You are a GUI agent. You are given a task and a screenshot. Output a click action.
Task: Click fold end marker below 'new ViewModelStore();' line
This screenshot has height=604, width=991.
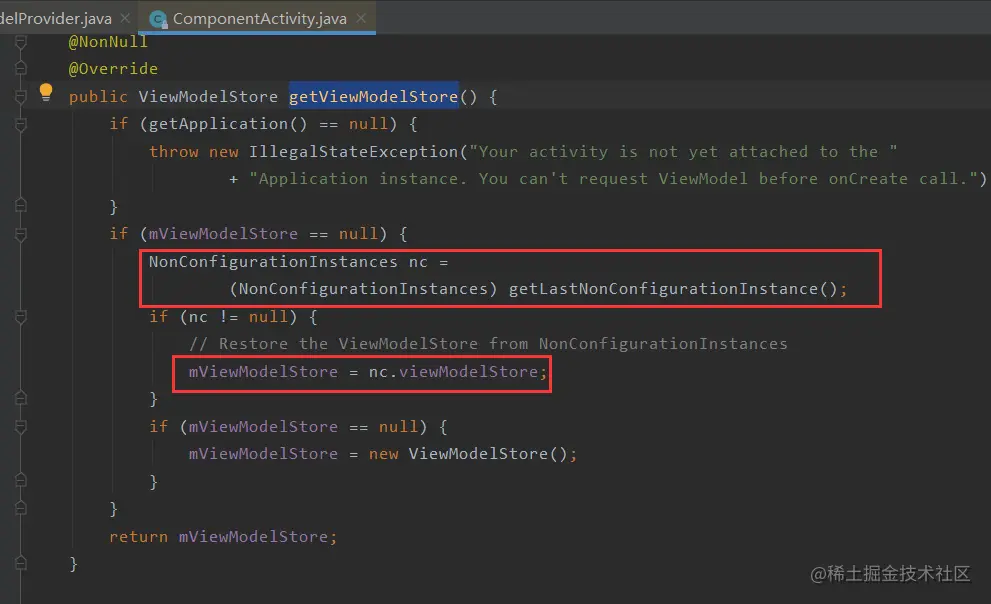click(20, 481)
